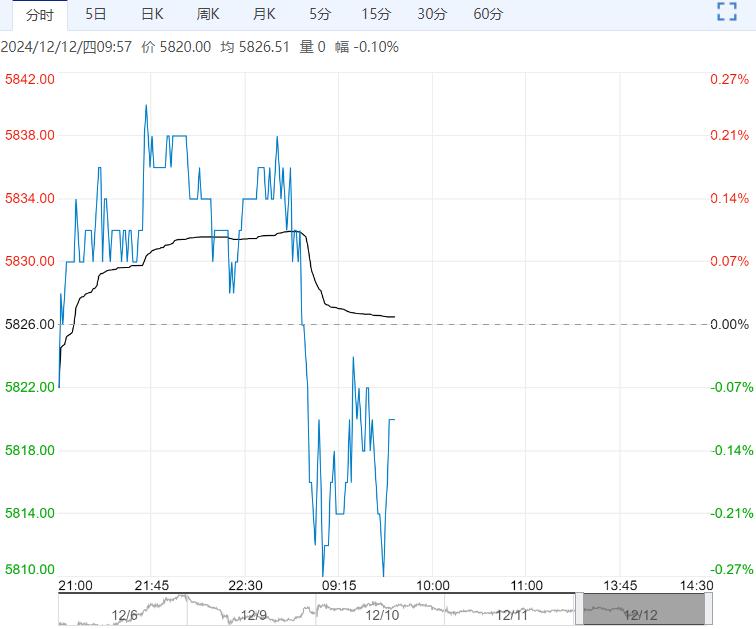The height and width of the screenshot is (629, 756).
Task: Choose the 15分 interval tab
Action: [376, 14]
